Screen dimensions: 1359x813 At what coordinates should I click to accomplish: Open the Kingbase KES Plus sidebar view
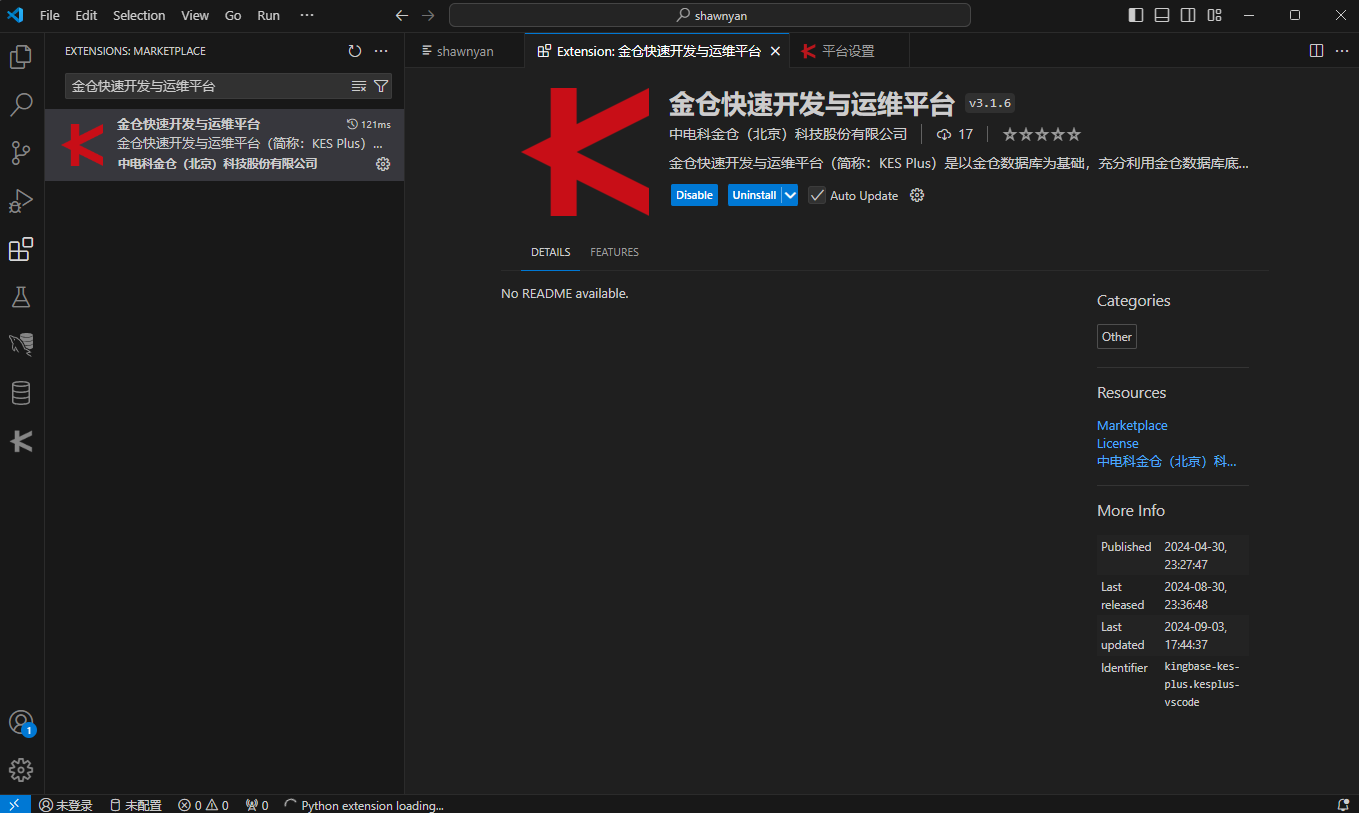click(x=21, y=441)
